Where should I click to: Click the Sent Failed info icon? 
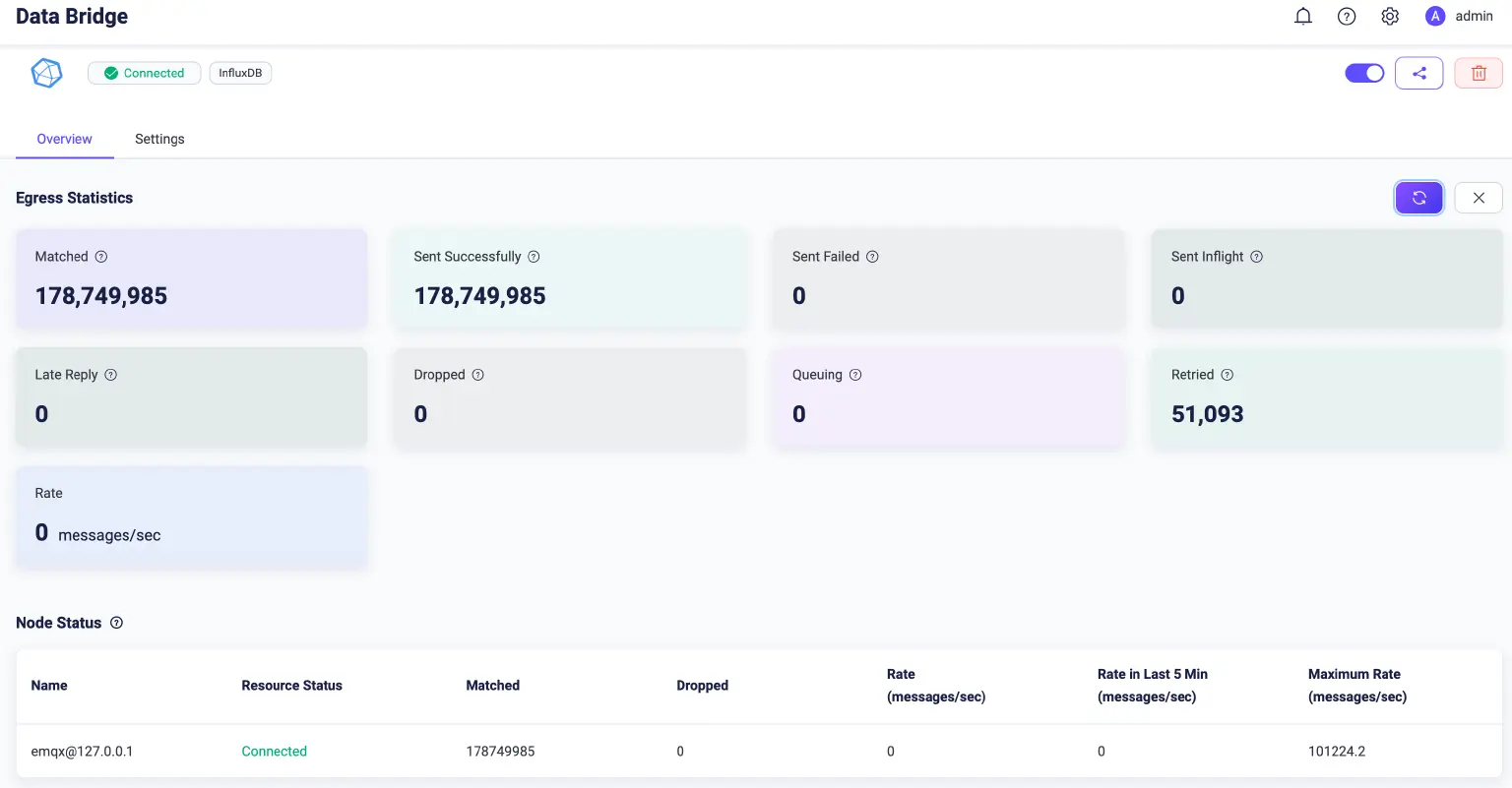pyautogui.click(x=872, y=257)
